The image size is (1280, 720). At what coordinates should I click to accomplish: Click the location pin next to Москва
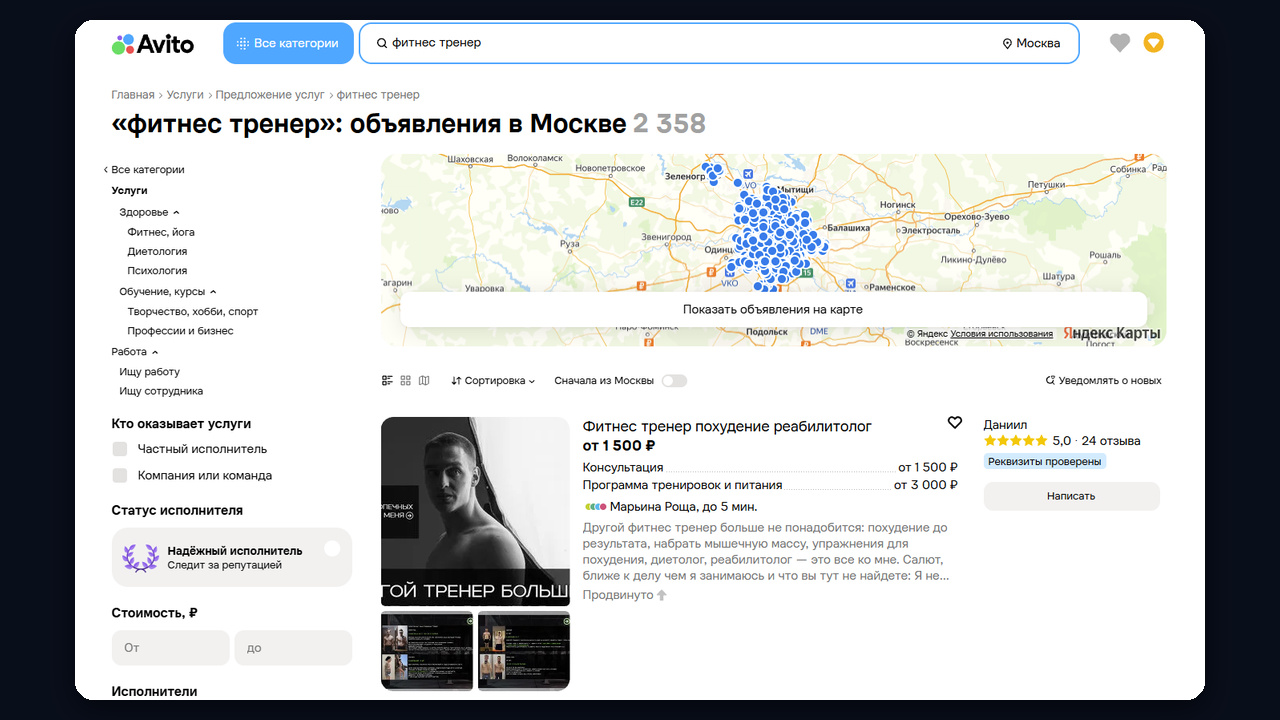[1007, 44]
